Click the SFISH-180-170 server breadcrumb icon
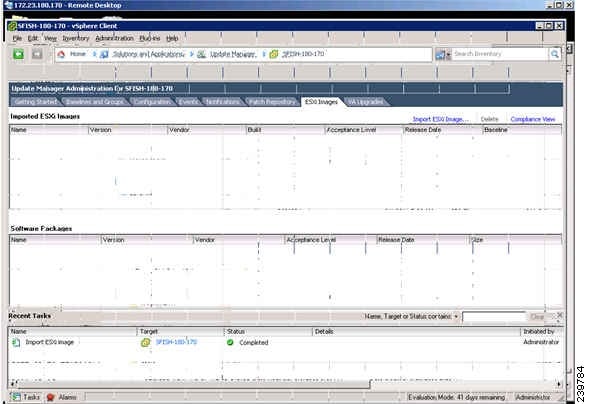The height and width of the screenshot is (404, 600). 274,54
